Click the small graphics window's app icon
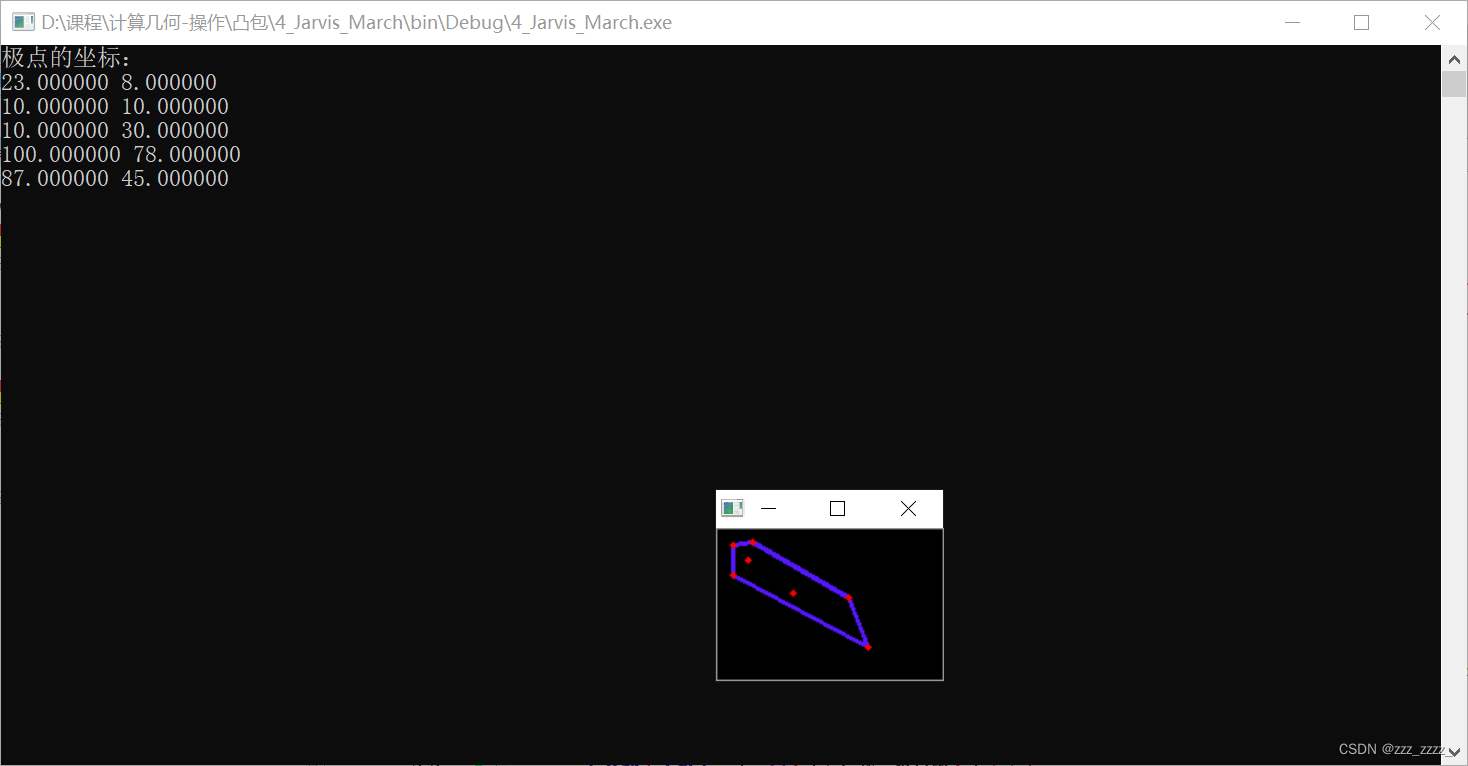The width and height of the screenshot is (1468, 766). tap(733, 508)
